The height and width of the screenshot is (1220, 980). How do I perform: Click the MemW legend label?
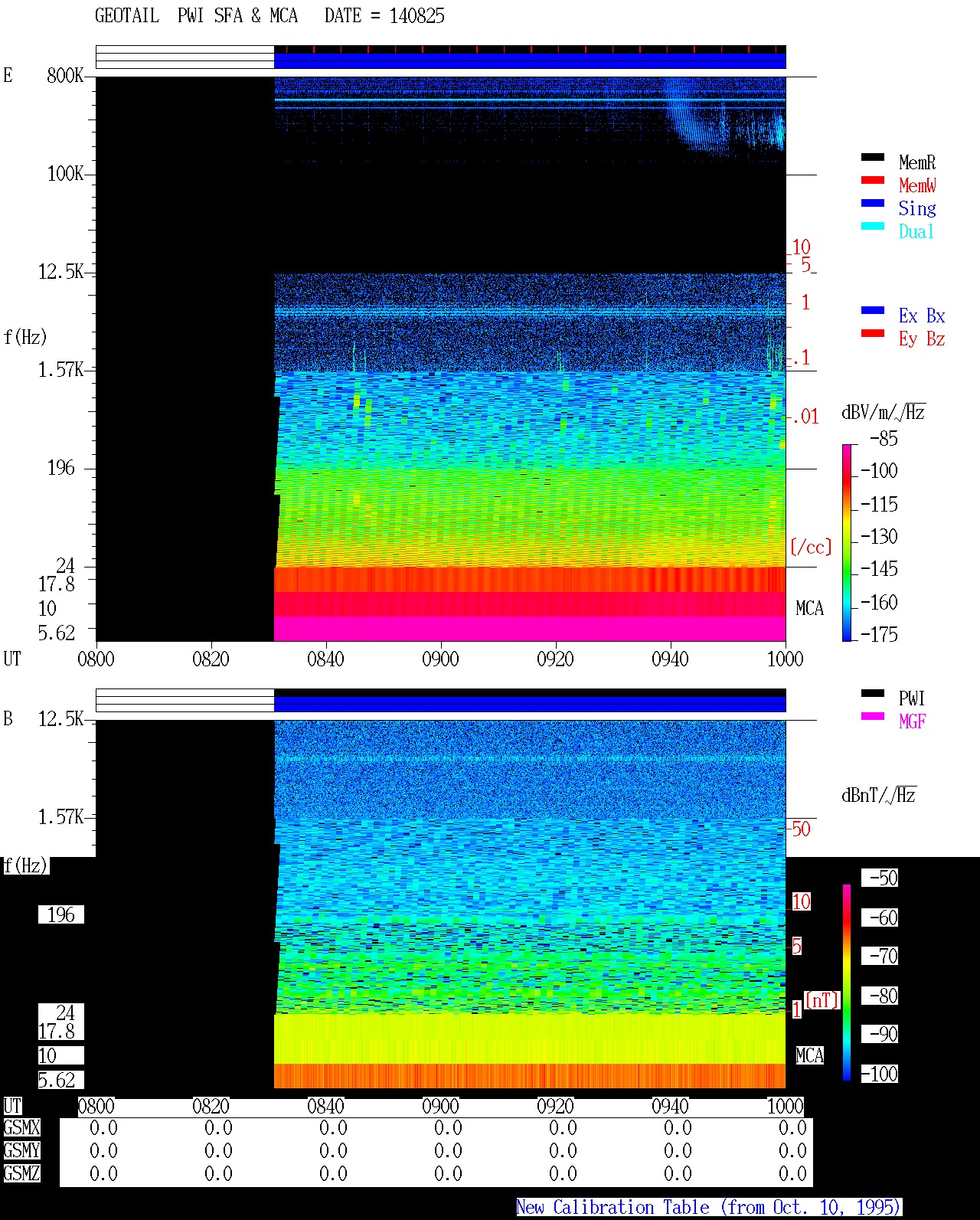coord(917,185)
